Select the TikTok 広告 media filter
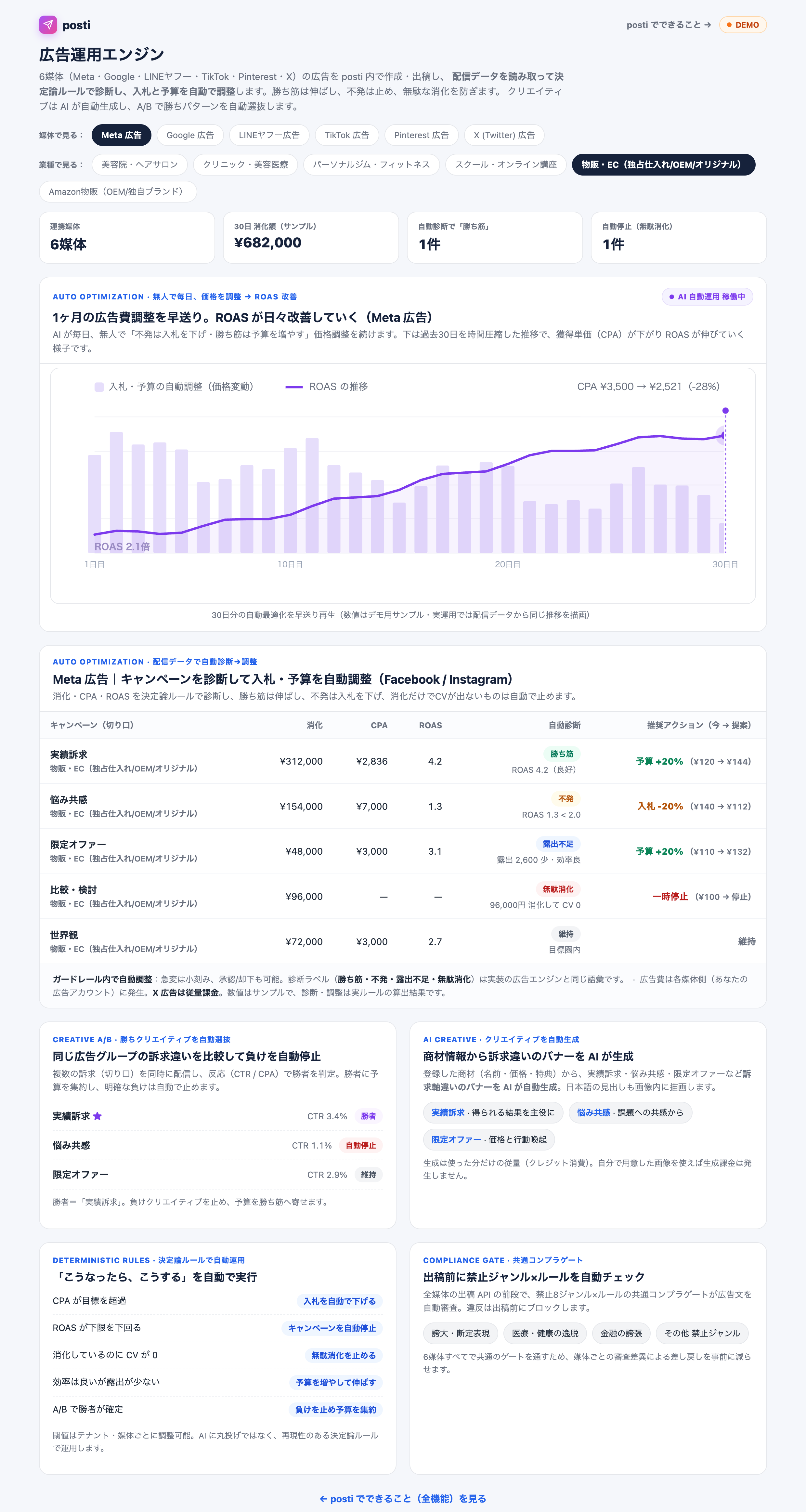The width and height of the screenshot is (806, 1512). click(x=347, y=135)
